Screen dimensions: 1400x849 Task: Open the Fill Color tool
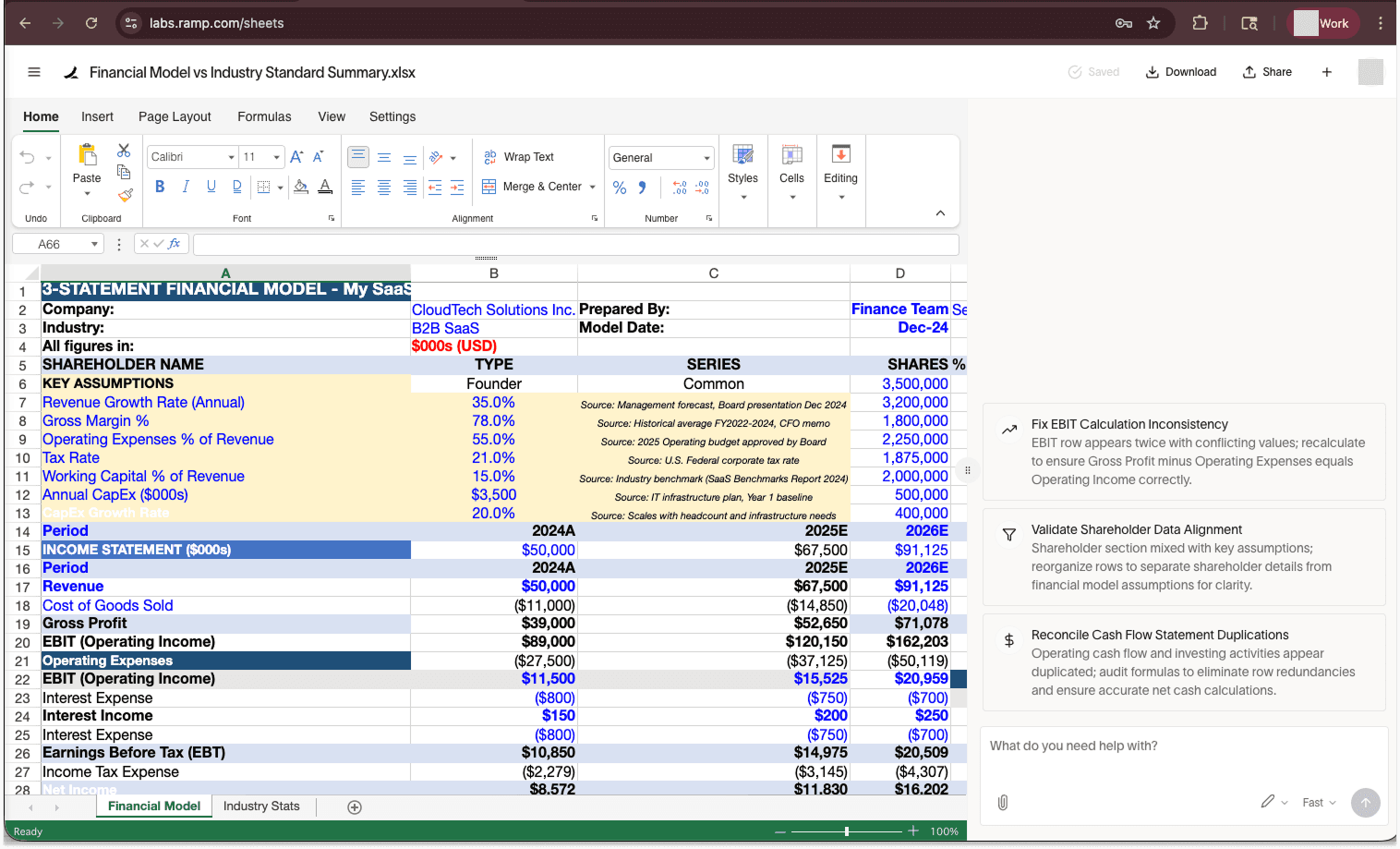(x=300, y=187)
